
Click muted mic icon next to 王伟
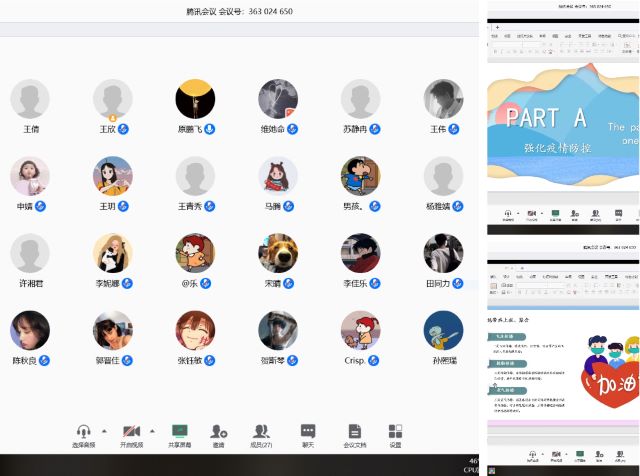point(453,129)
